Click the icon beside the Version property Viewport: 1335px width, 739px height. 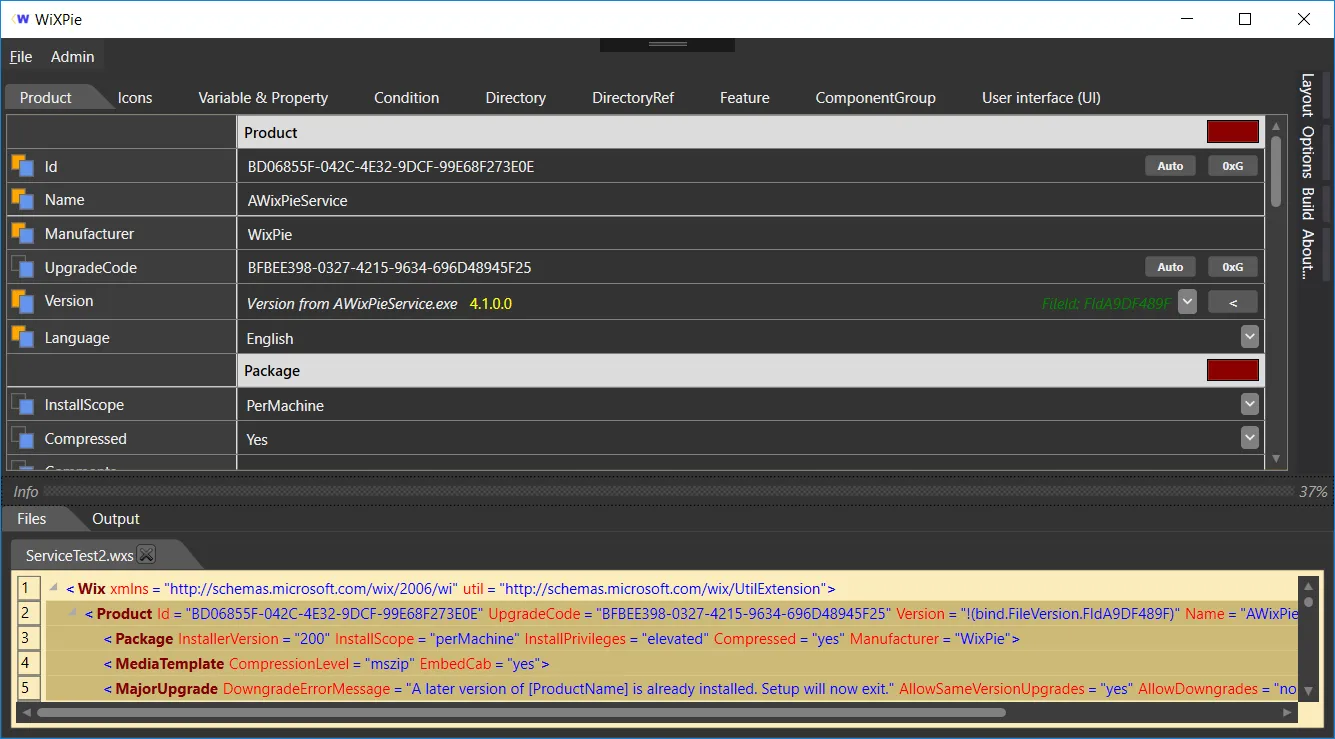(x=22, y=300)
